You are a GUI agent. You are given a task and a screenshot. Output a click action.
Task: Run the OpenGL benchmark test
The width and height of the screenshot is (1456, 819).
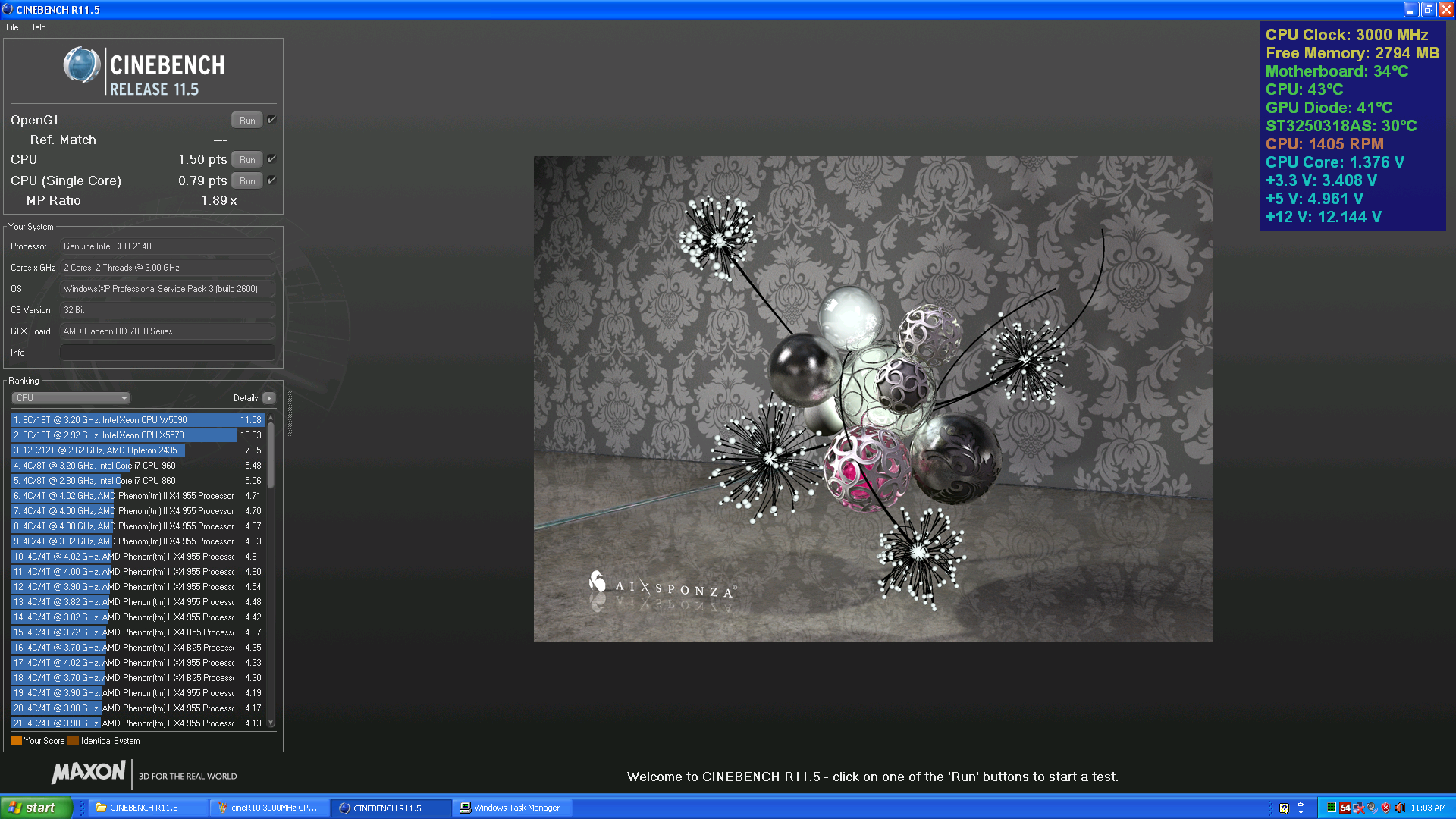247,121
